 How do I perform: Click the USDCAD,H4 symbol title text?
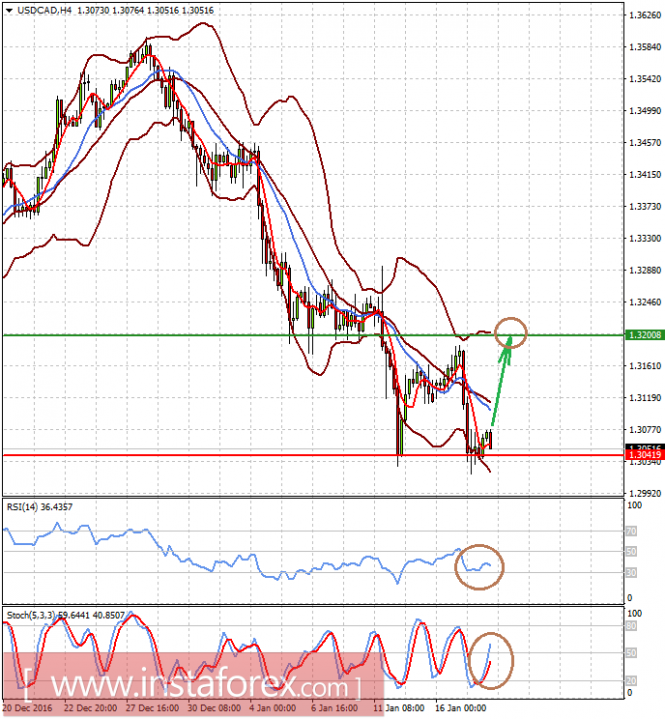[x=44, y=10]
